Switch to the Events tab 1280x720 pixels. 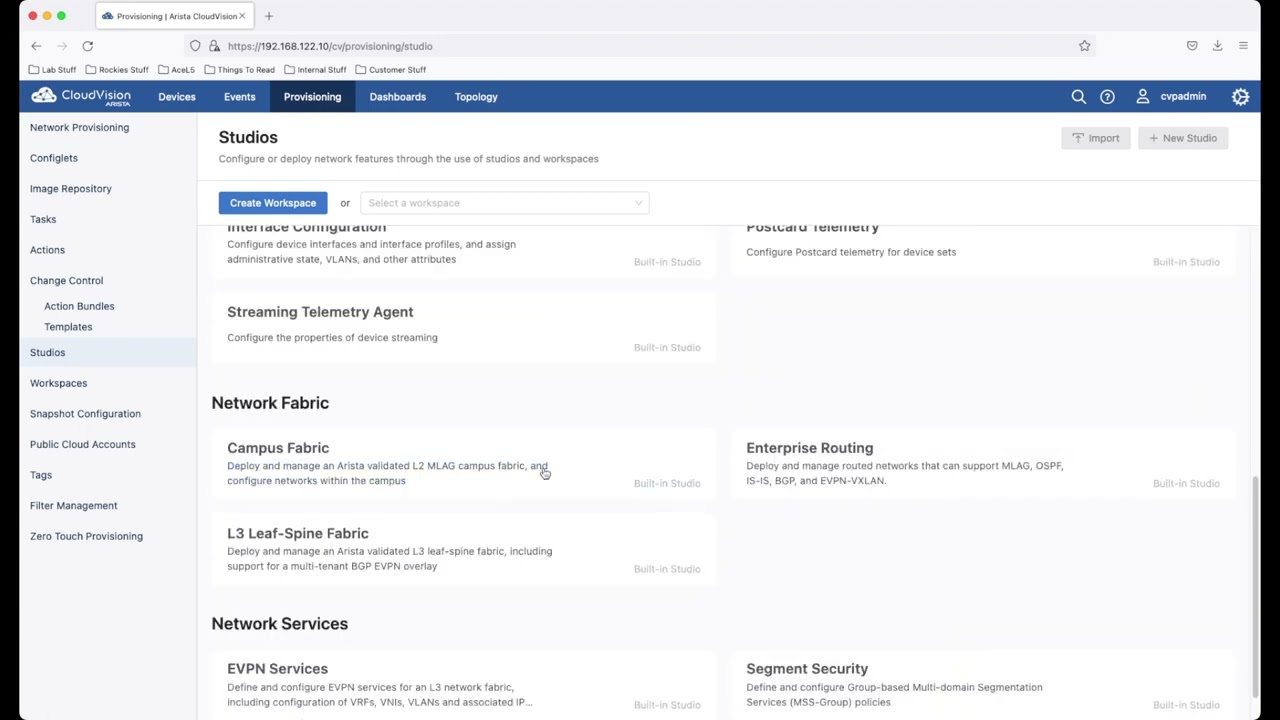(240, 97)
